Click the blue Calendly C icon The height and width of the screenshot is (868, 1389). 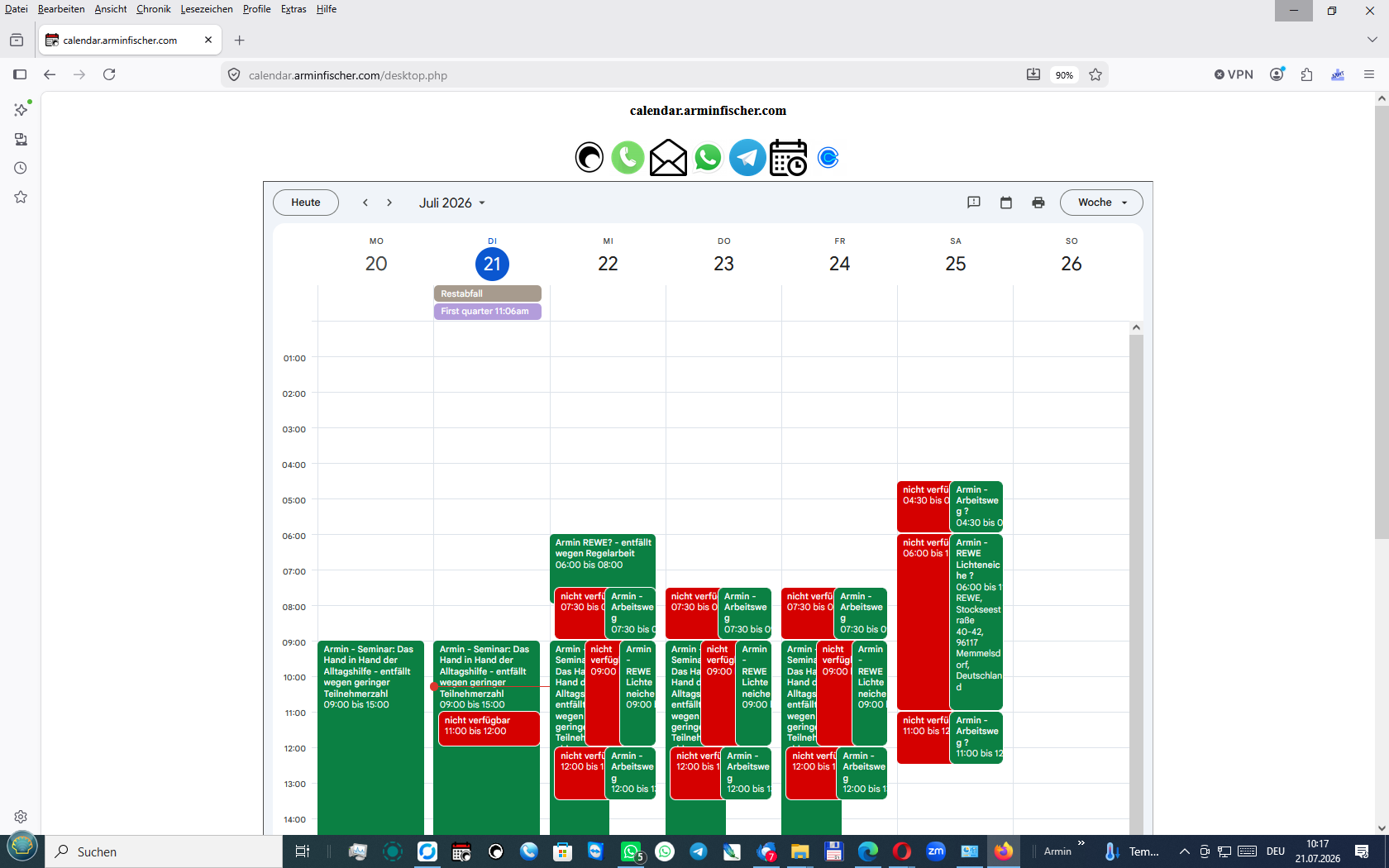coord(828,157)
